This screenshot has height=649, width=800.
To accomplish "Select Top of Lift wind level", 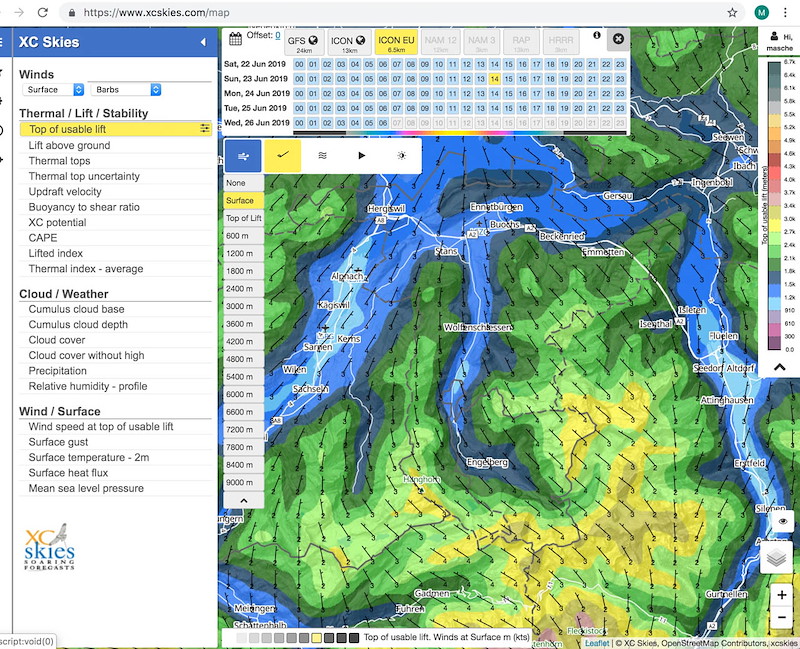I will [243, 218].
